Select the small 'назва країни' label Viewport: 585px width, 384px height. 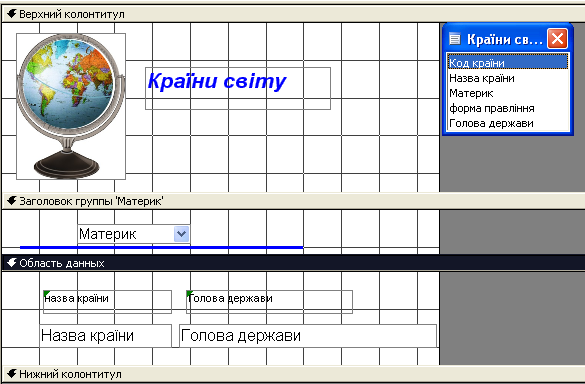coord(107,302)
